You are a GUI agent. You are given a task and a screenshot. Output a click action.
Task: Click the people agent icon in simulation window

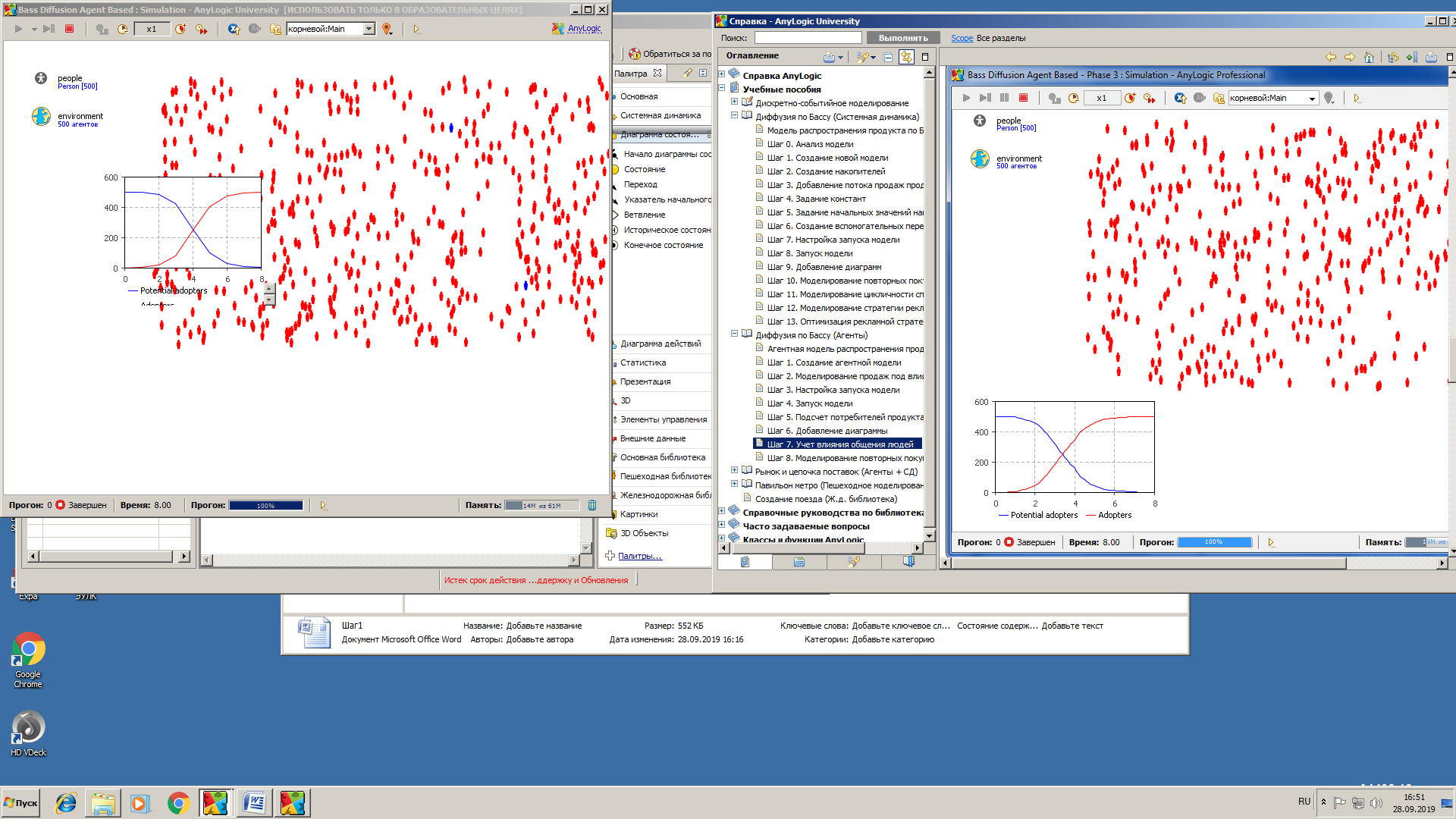pos(40,78)
